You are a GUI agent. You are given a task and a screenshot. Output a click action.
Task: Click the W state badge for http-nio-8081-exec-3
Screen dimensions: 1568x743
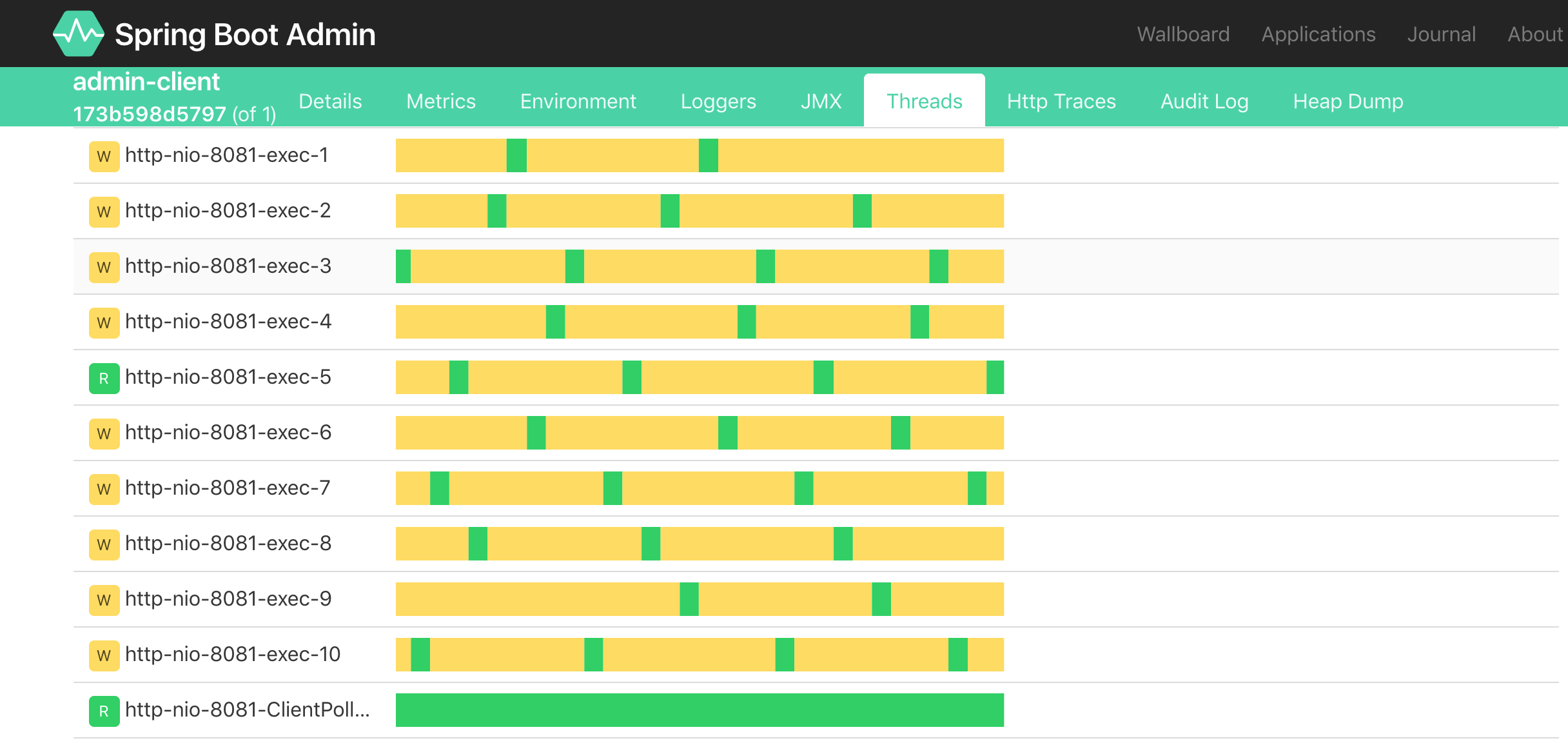[104, 267]
